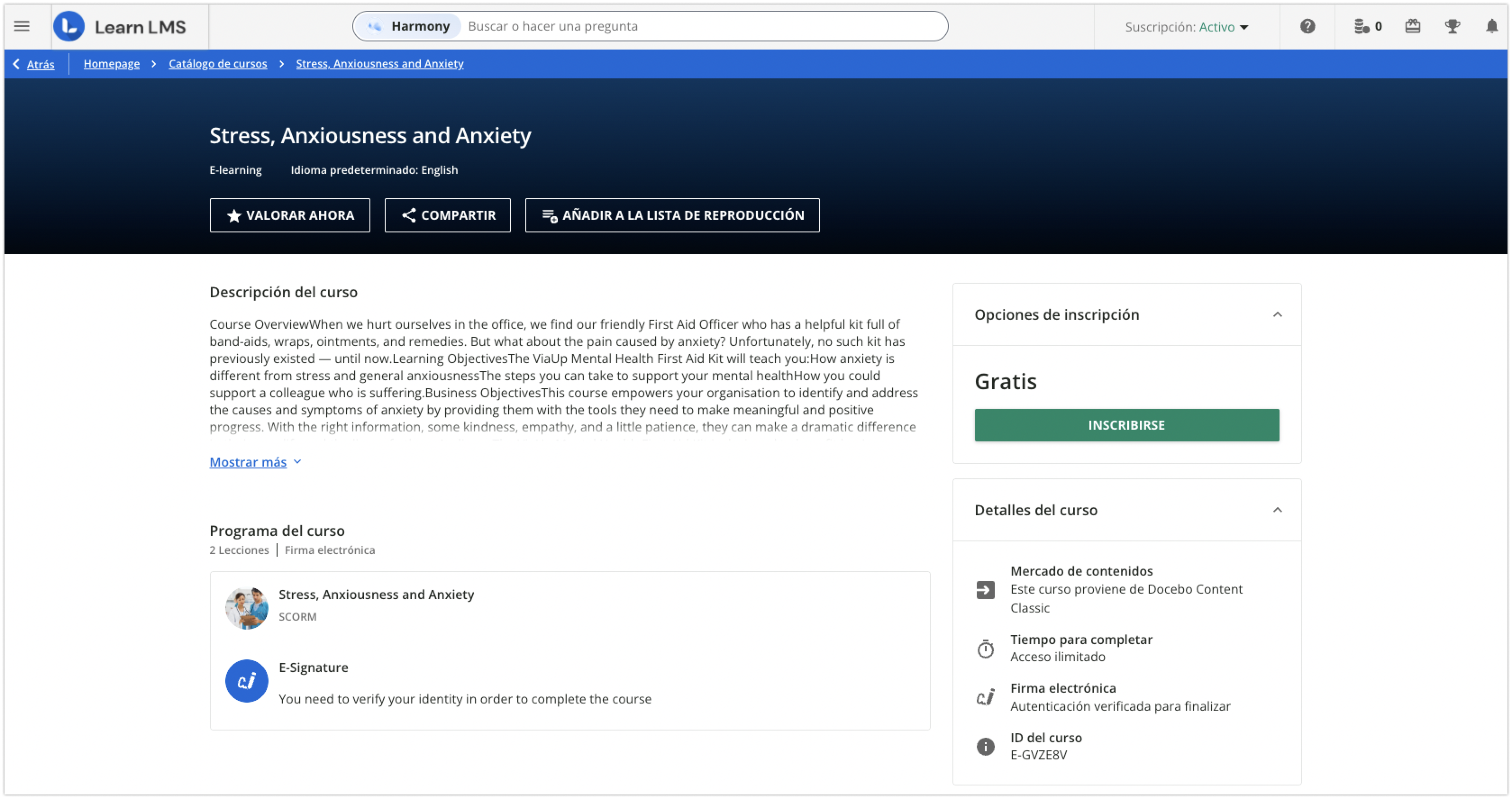Click VALORAR AHORA star button
Screen dimensions: 1512x799
coord(290,215)
